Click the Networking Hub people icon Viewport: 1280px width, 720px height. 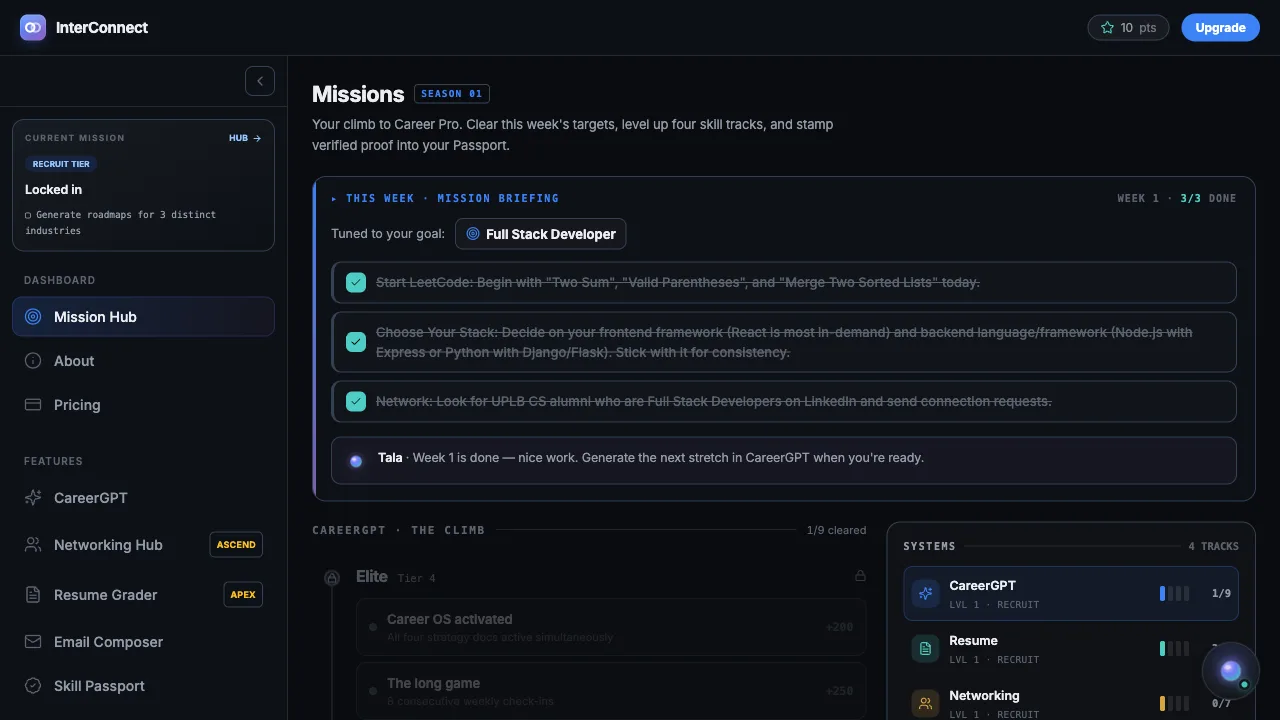33,545
